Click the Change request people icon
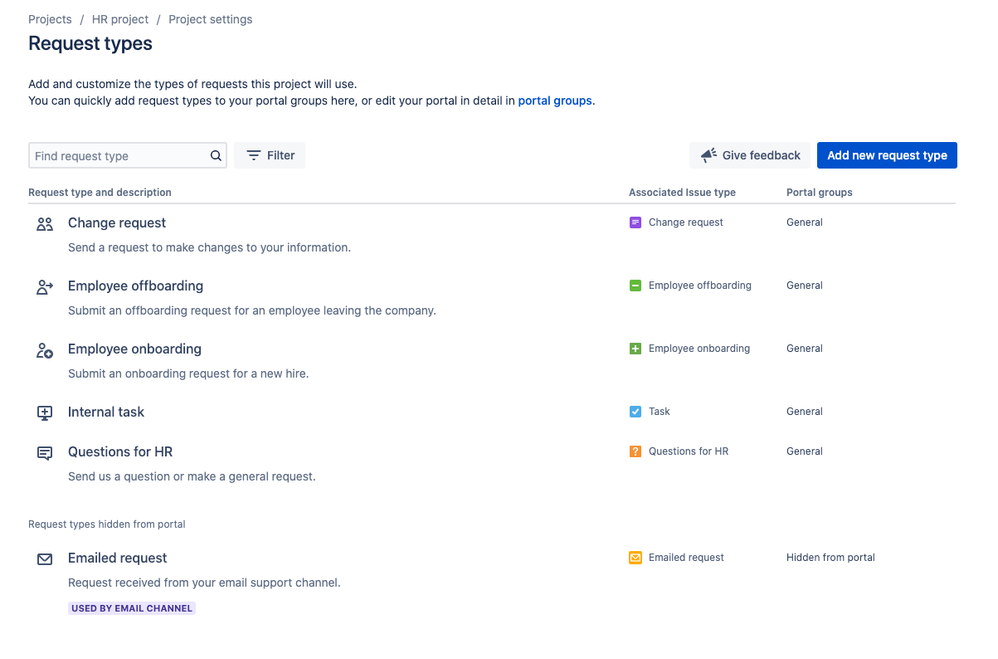The width and height of the screenshot is (998, 659). [x=45, y=224]
